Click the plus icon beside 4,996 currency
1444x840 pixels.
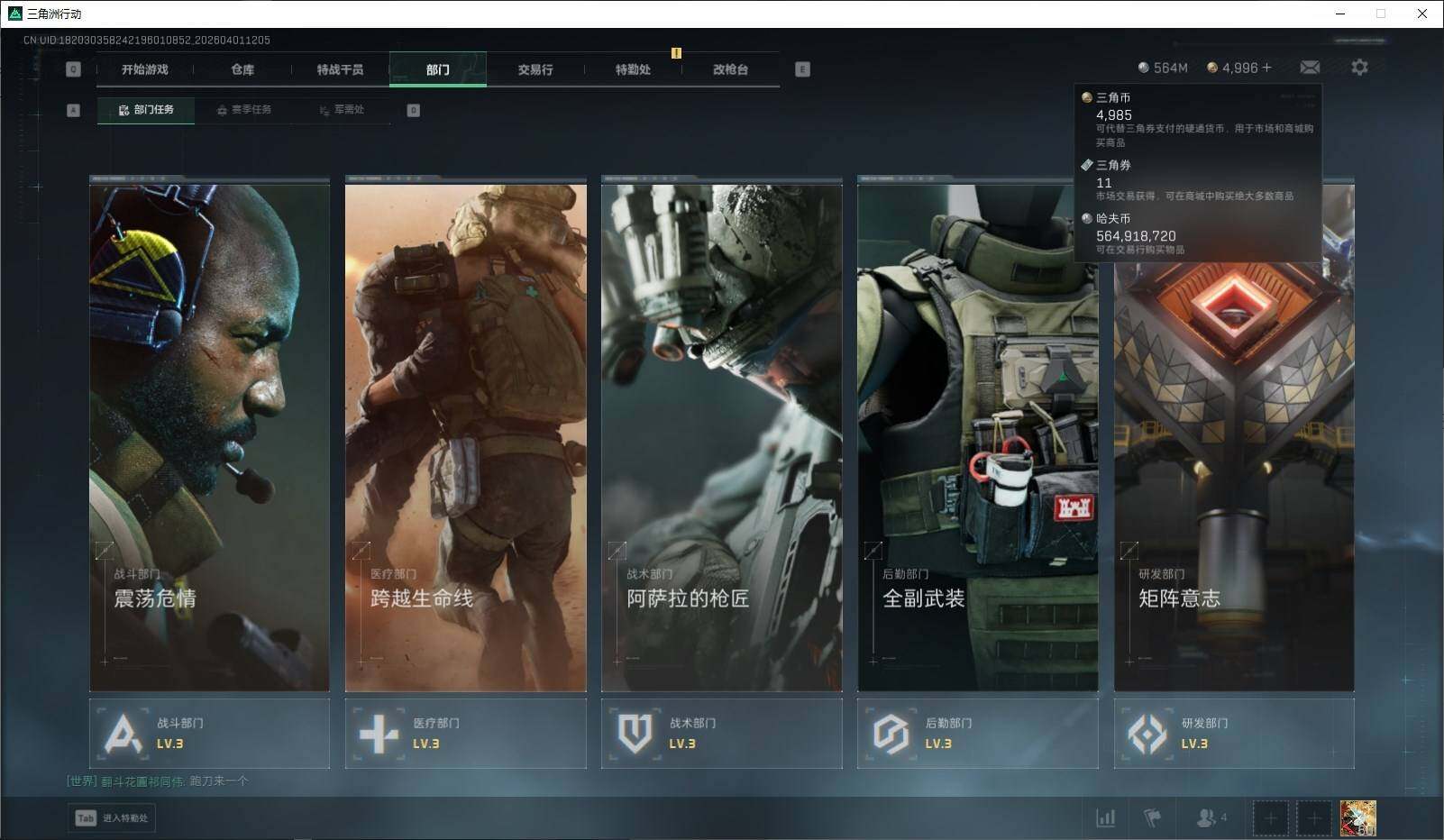(x=1267, y=68)
